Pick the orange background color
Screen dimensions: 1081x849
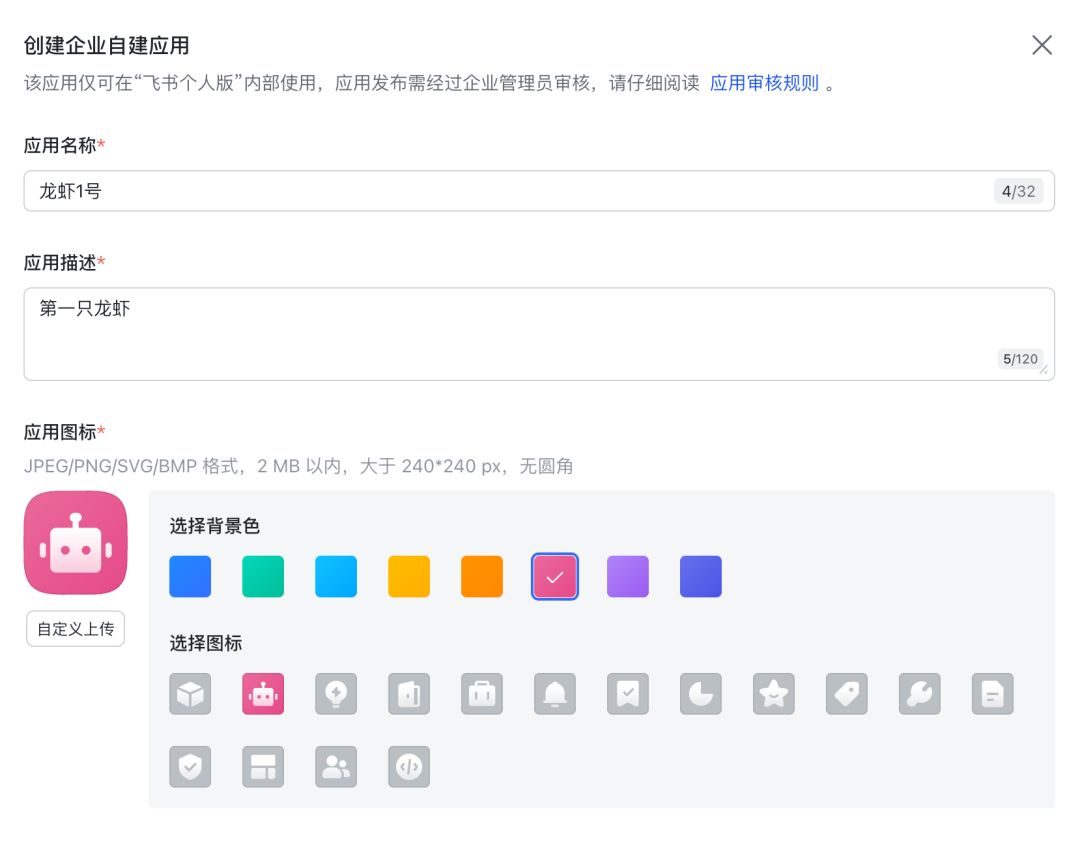point(482,577)
